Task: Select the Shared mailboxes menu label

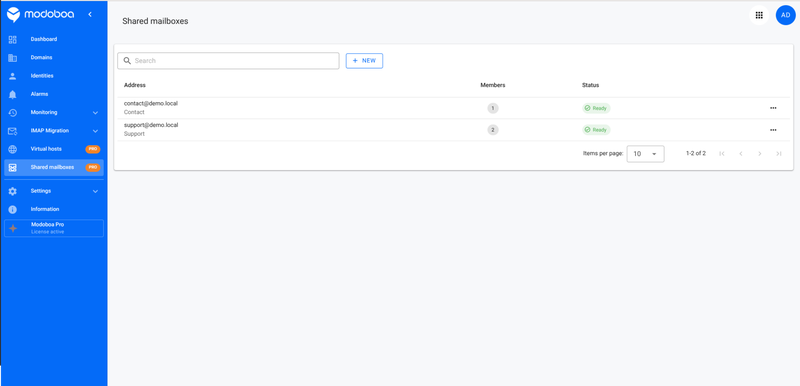Action: click(52, 168)
